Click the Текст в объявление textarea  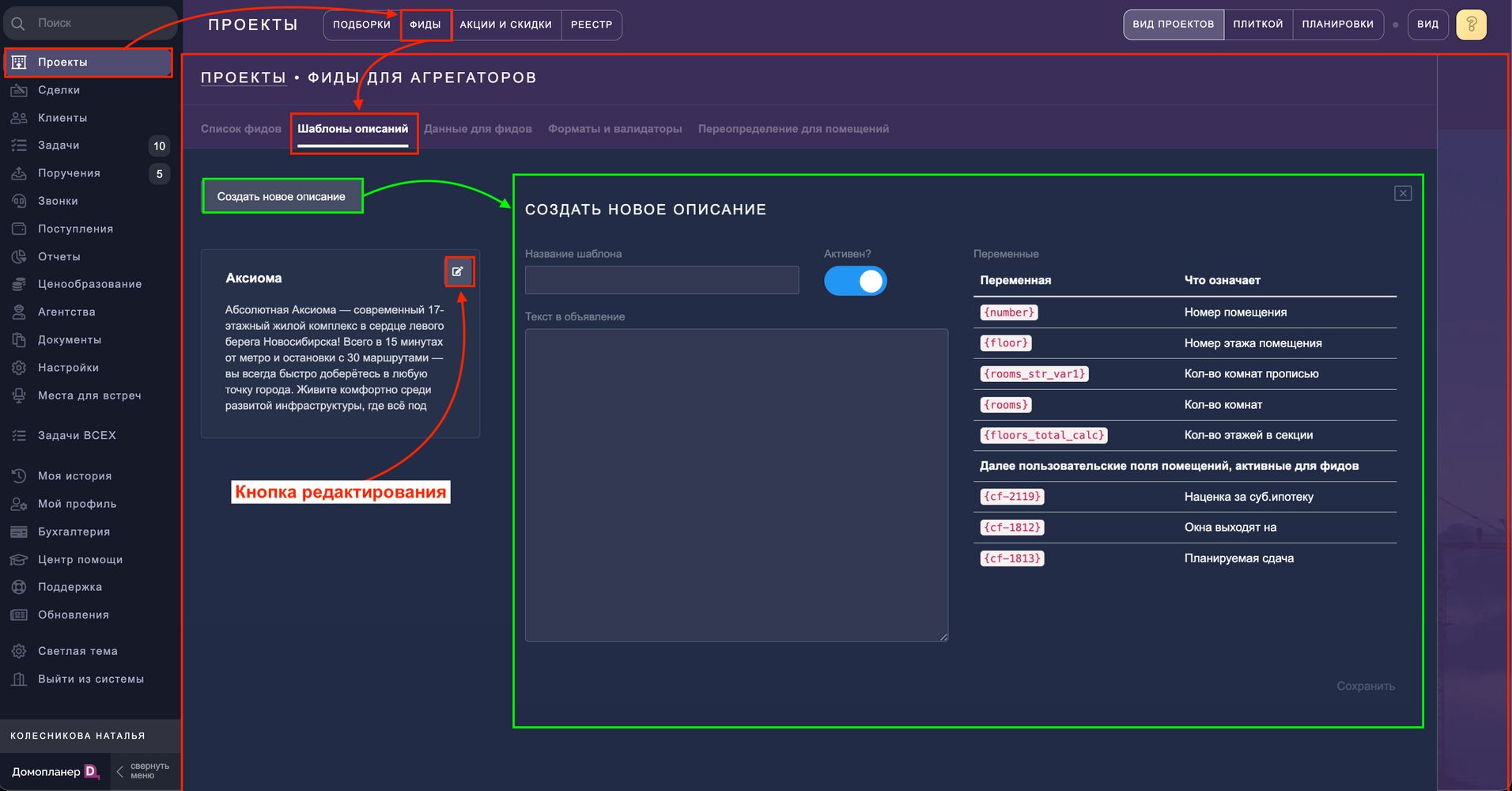(x=736, y=485)
